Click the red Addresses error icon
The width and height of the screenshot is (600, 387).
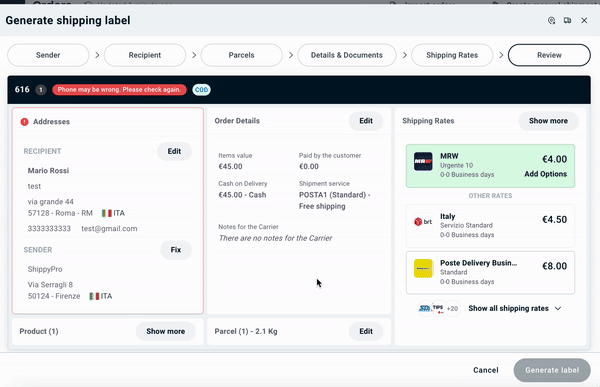(x=24, y=122)
